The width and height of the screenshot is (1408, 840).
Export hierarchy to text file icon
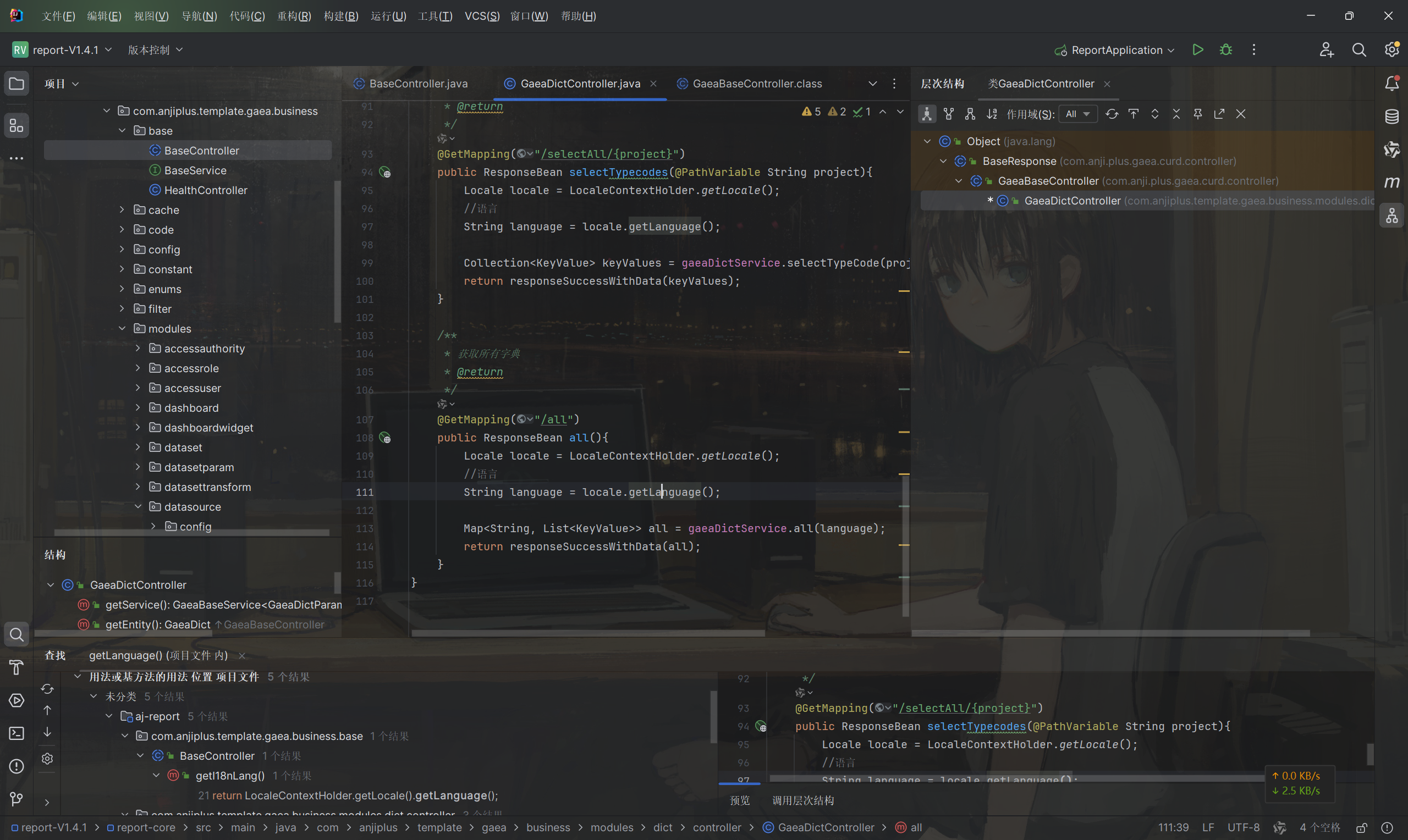(1219, 114)
